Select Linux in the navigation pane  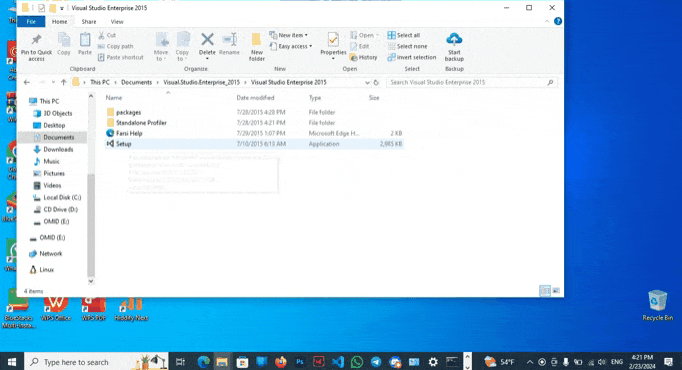tap(46, 270)
